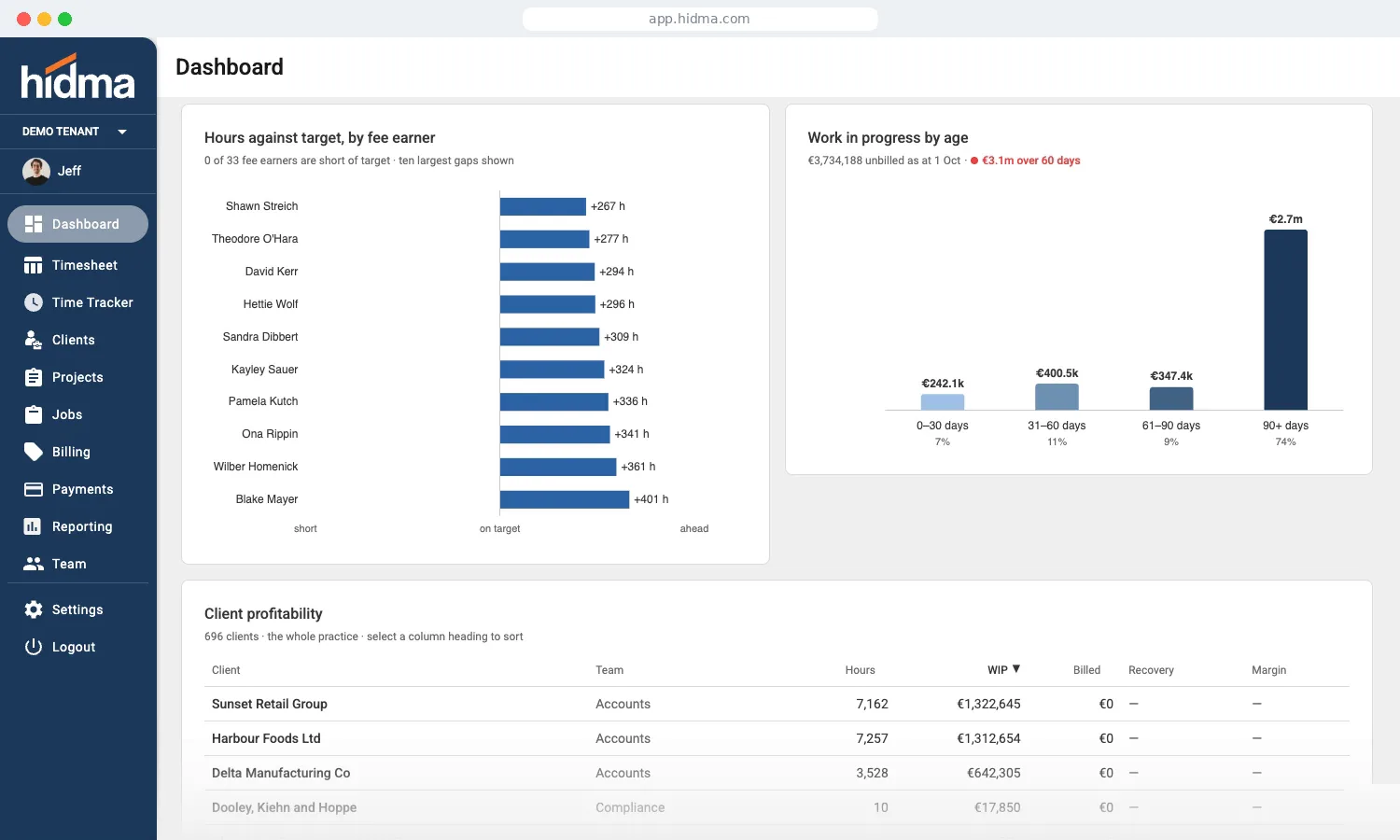Image resolution: width=1400 pixels, height=840 pixels.
Task: Click the 0–30 days WIP bar
Action: [943, 401]
